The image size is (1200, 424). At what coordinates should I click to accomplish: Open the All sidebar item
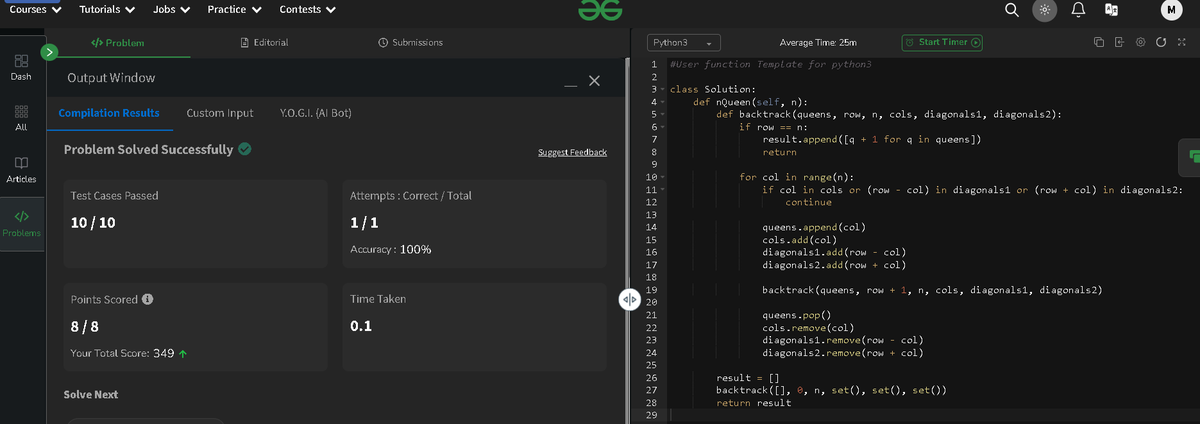pos(20,117)
